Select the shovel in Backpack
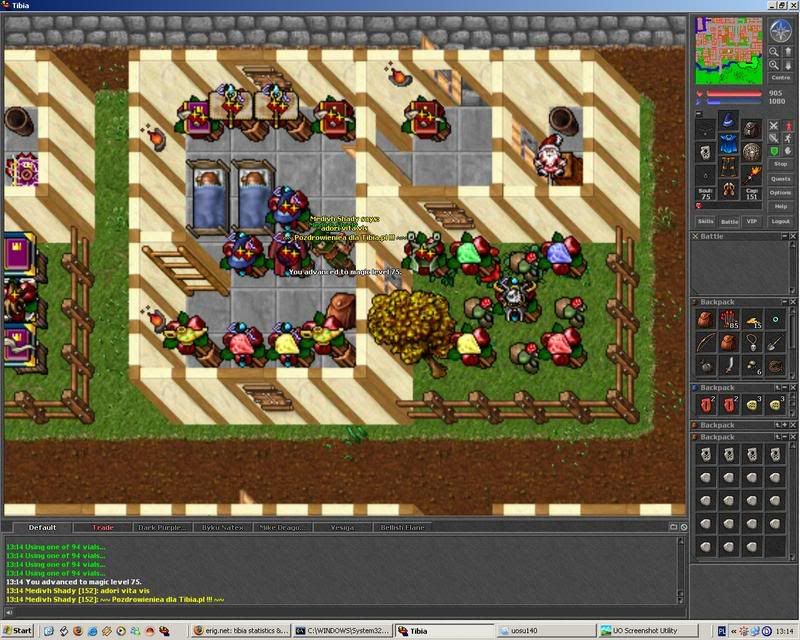Screen dimensions: 800x640 tap(775, 342)
